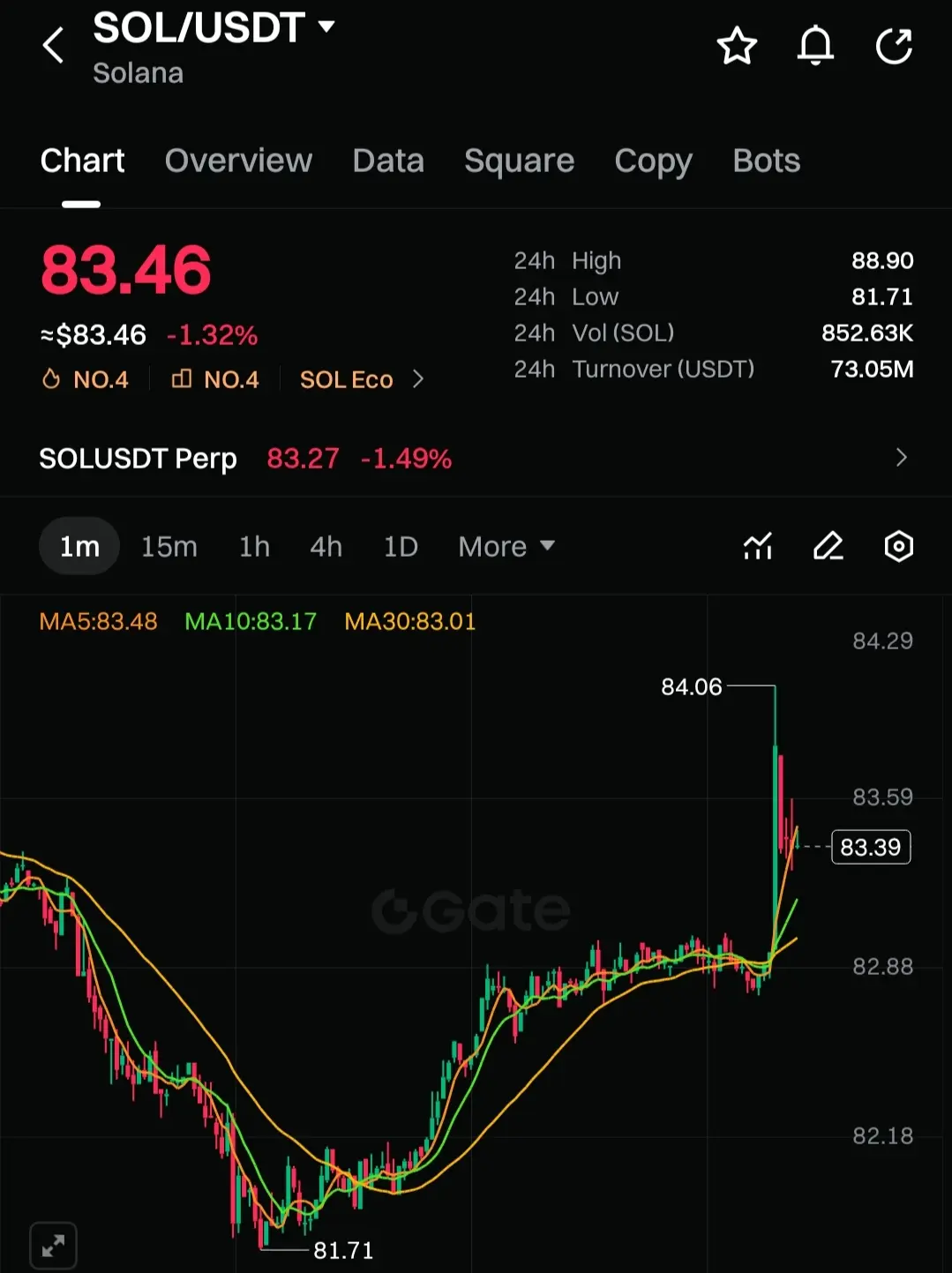Image resolution: width=952 pixels, height=1273 pixels.
Task: Tap the volume rank NO.4 badge
Action: pyautogui.click(x=215, y=379)
